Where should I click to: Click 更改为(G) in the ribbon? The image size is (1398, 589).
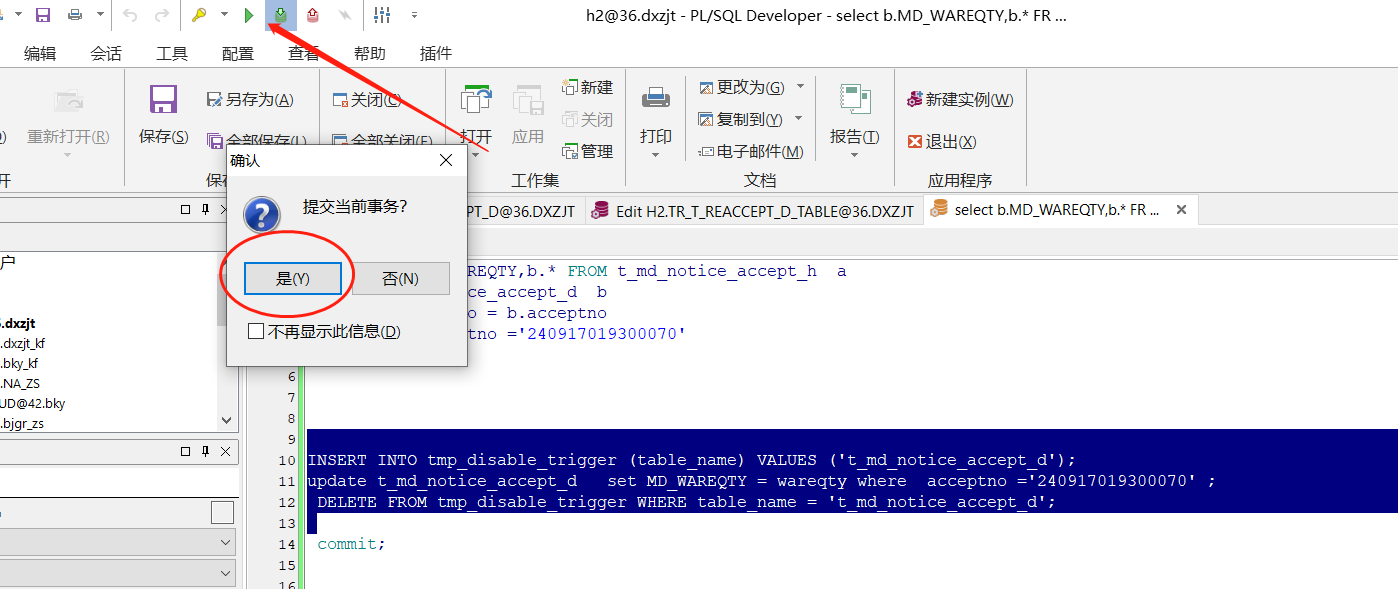pos(741,87)
